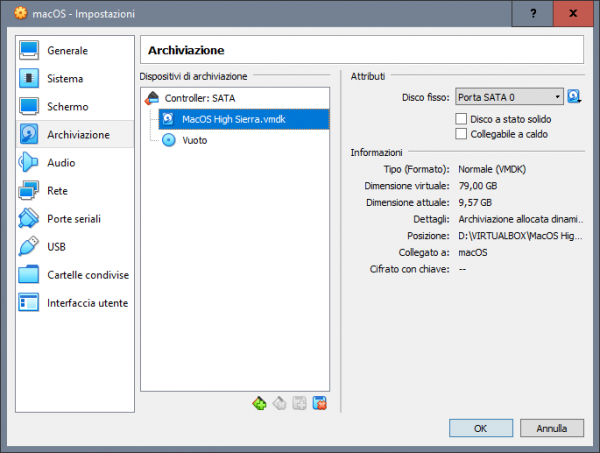Click the Porte seriali plug icon

tap(29, 218)
